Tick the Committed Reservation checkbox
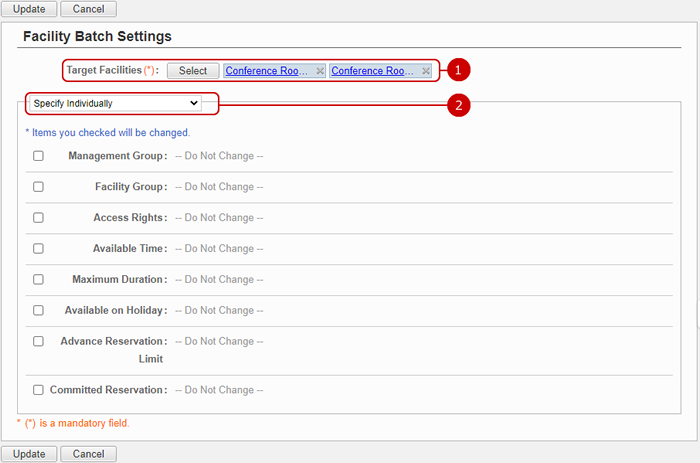700x463 pixels. [38, 390]
